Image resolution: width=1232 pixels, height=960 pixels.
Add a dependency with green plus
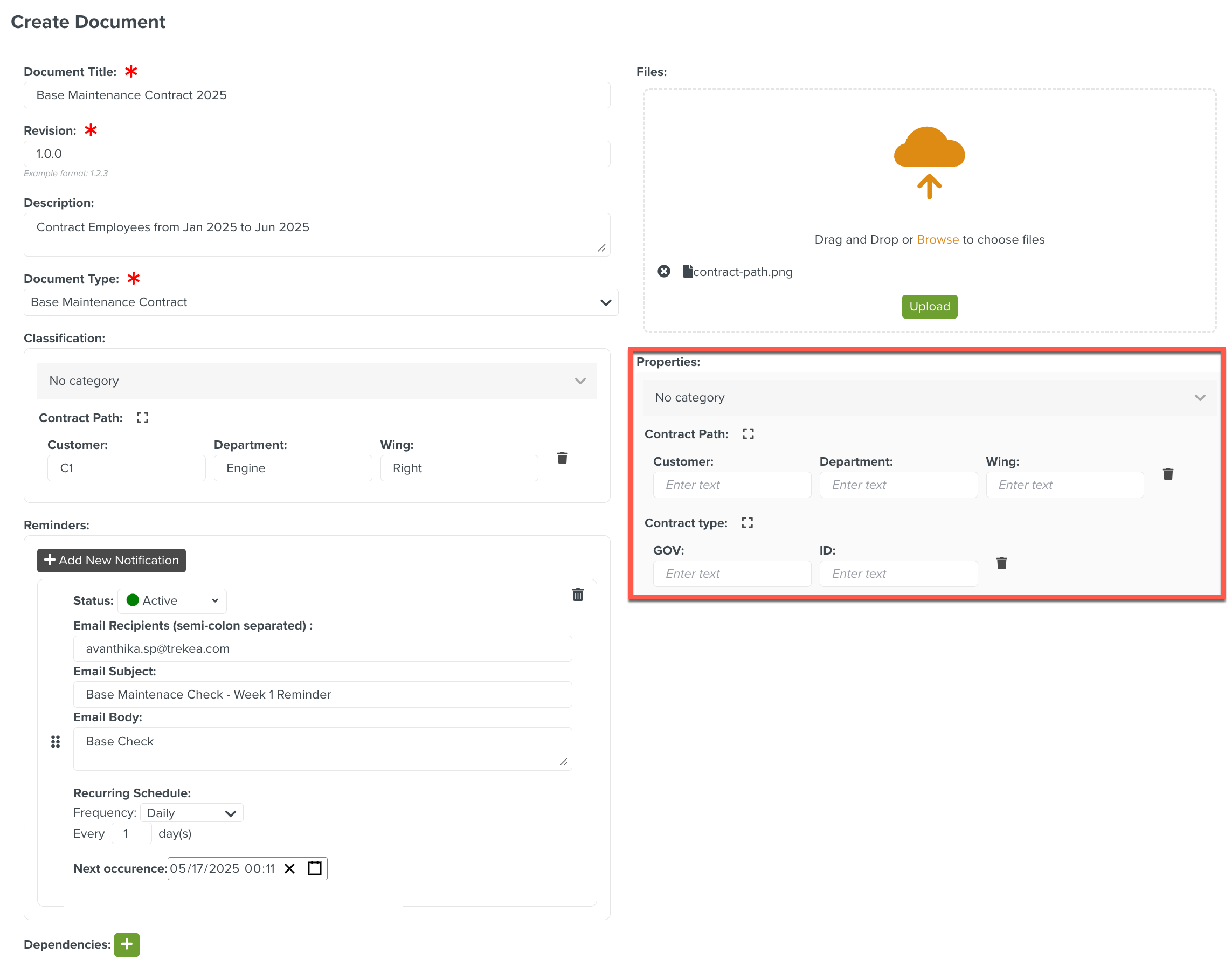(126, 944)
